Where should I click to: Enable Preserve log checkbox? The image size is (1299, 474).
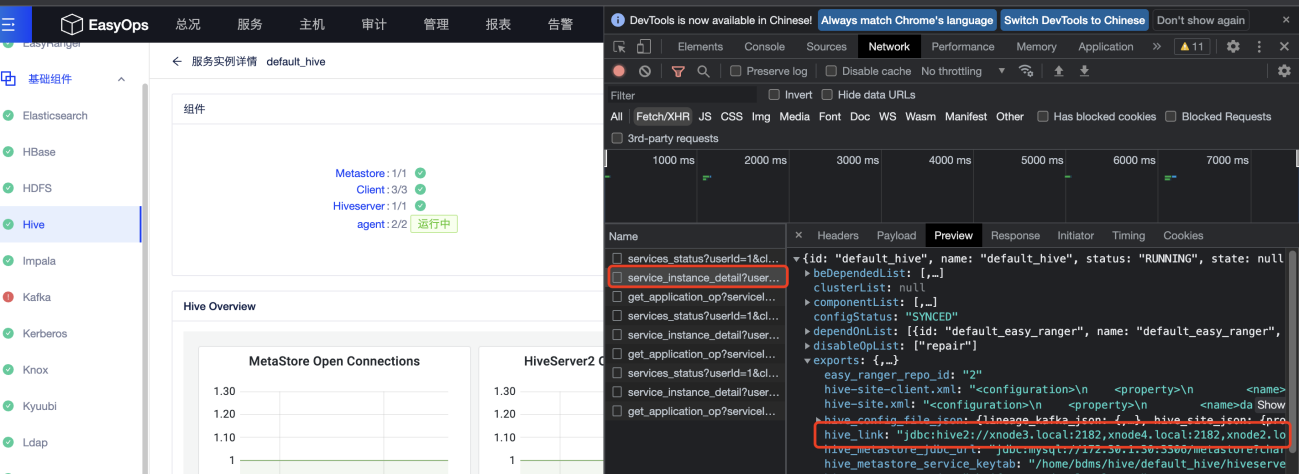(736, 71)
